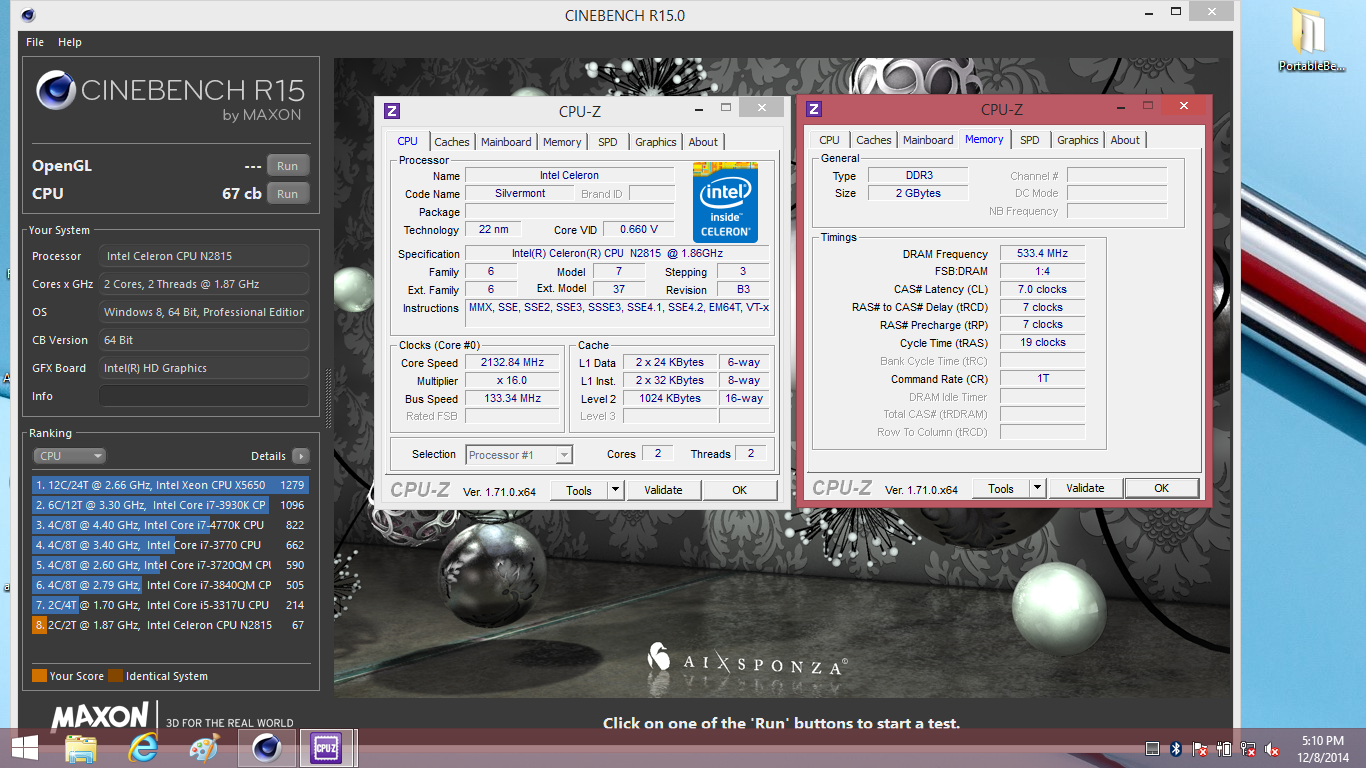The height and width of the screenshot is (768, 1366).
Task: Select ranking row Intel Core i7-3840QM
Action: click(170, 585)
